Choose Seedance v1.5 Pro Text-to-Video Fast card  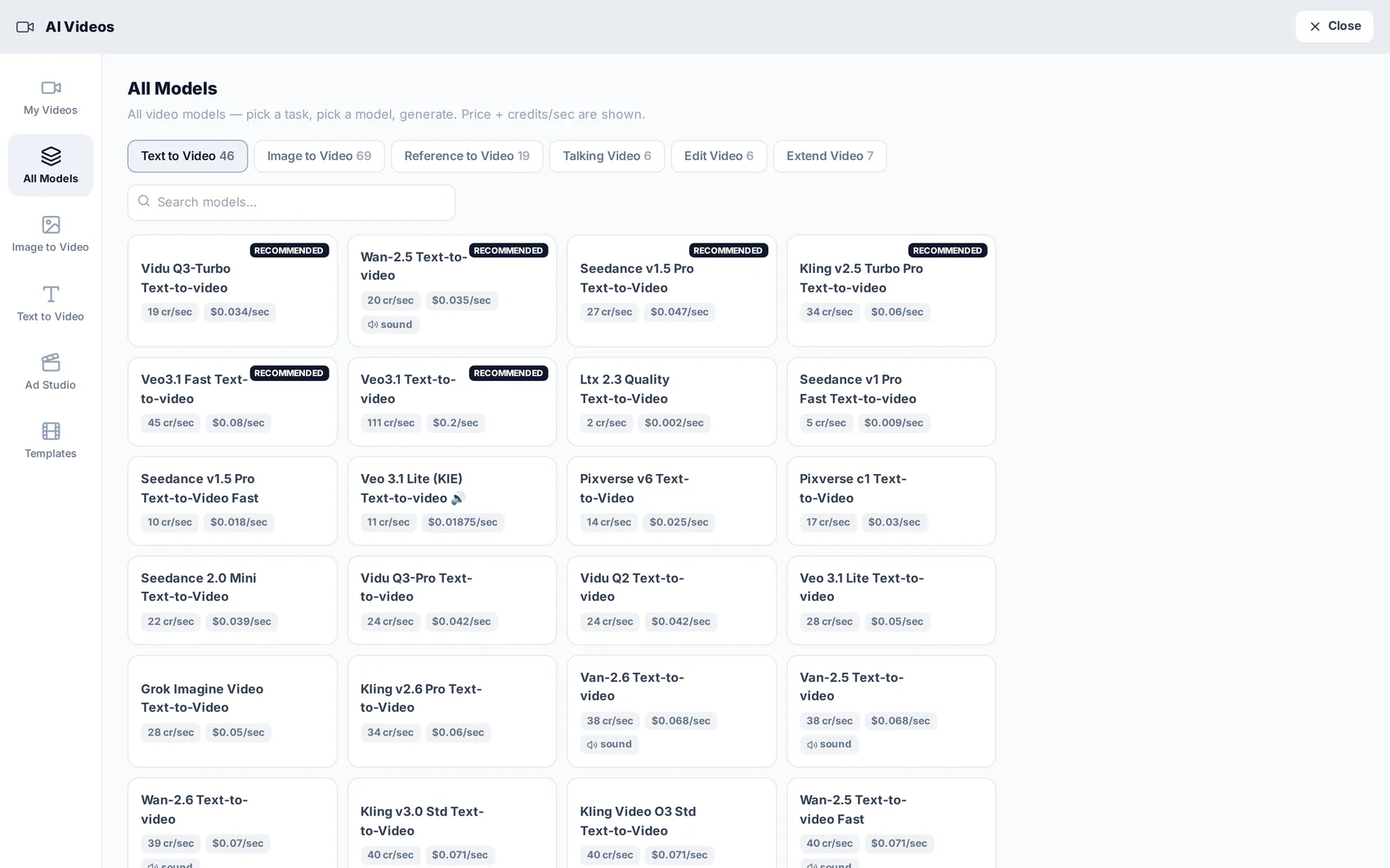point(232,500)
